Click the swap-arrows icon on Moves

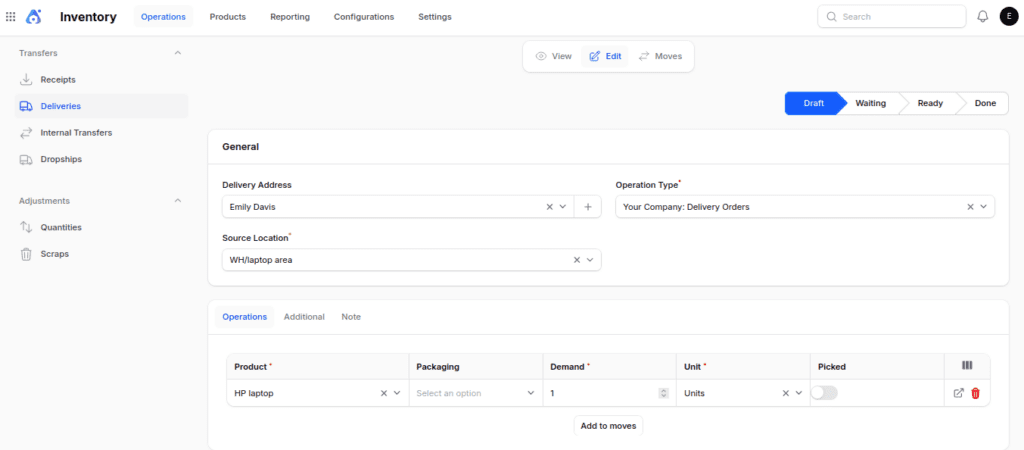644,56
